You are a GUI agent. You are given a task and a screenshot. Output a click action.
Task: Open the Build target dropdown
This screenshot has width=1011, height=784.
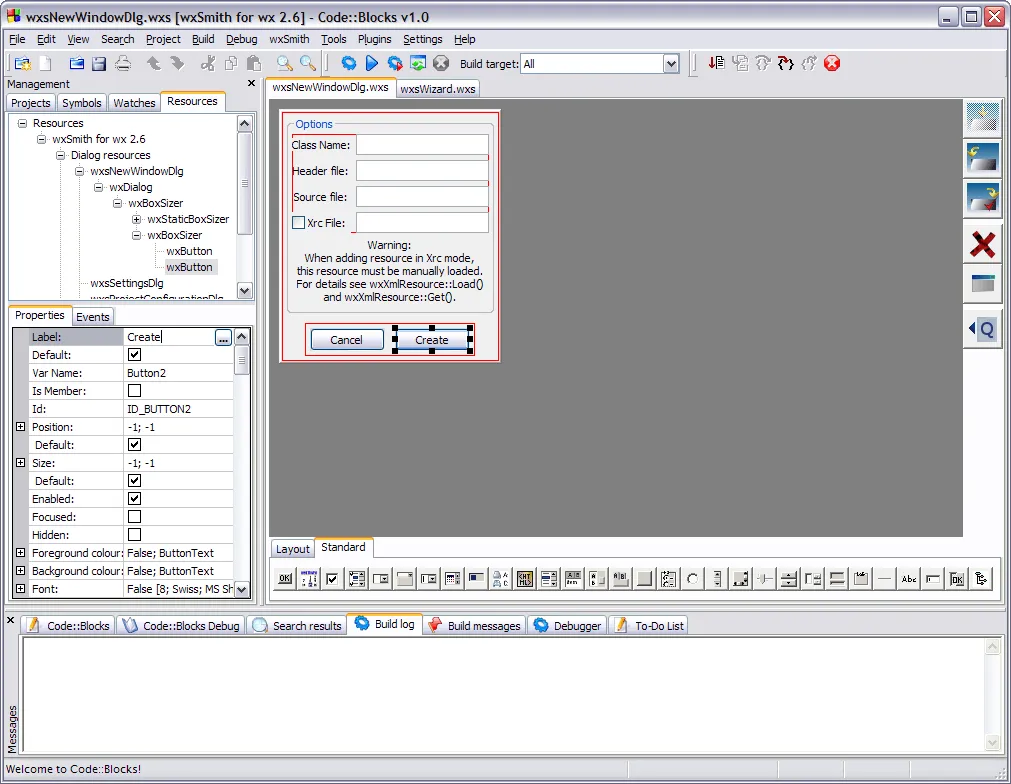(670, 63)
